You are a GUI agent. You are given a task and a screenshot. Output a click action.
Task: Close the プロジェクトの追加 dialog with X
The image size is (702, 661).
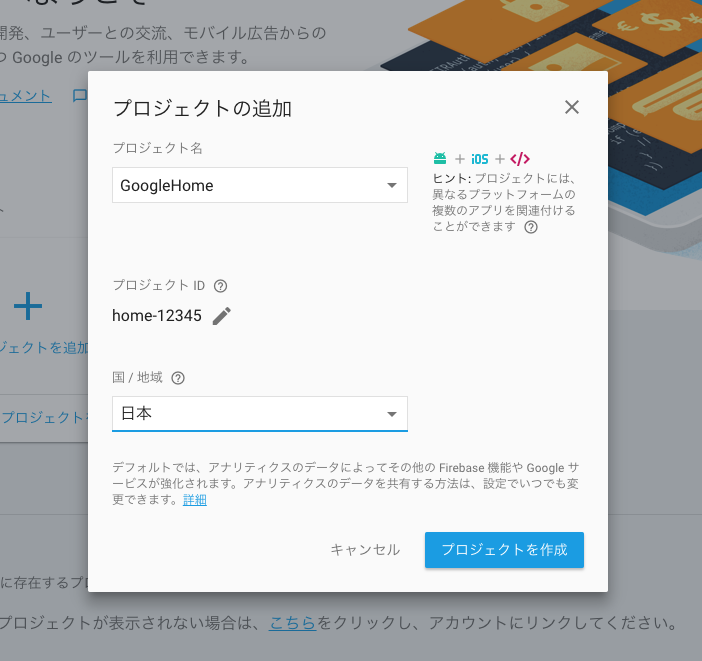click(x=572, y=107)
